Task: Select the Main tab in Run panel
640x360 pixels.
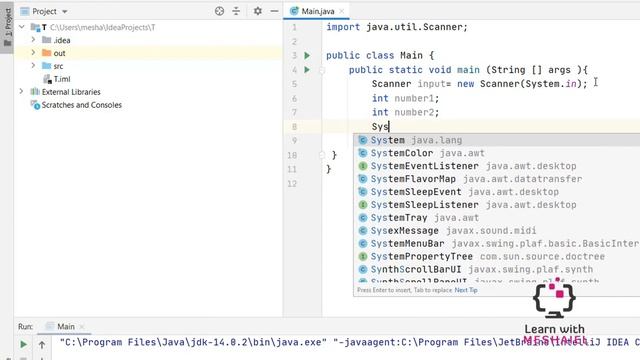Action: pos(65,327)
